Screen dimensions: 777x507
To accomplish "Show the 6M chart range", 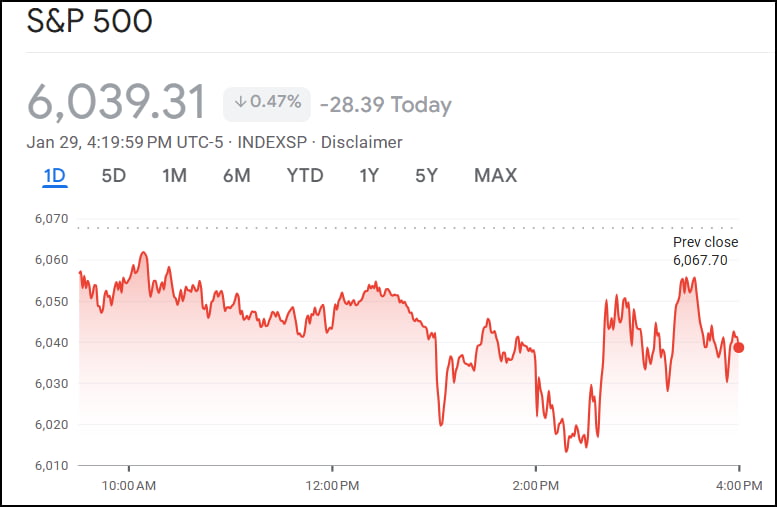I will [236, 176].
